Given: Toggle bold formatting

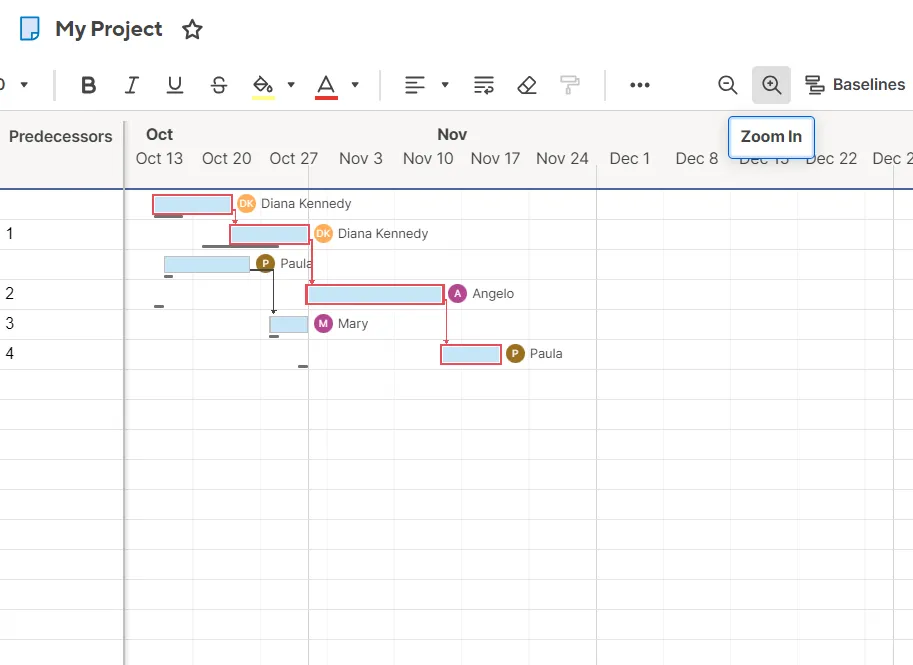Looking at the screenshot, I should (89, 85).
